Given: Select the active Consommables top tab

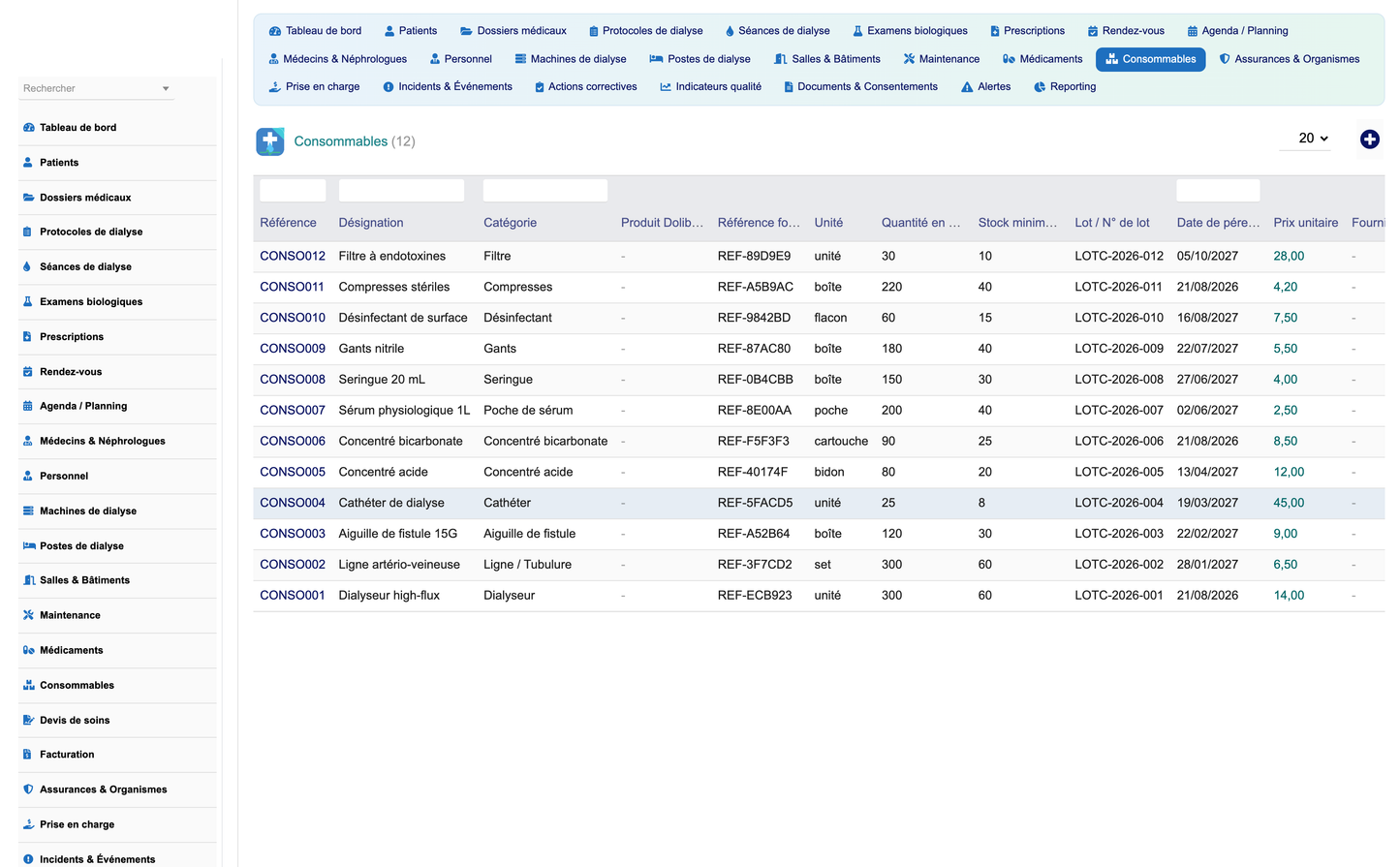Looking at the screenshot, I should pyautogui.click(x=1150, y=59).
